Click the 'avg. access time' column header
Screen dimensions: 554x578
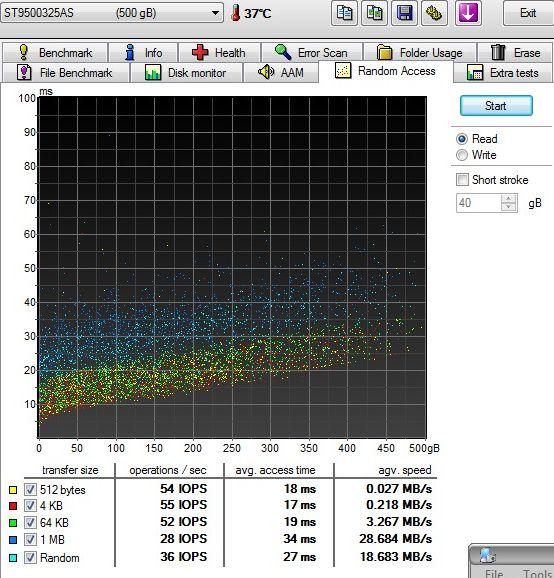tap(275, 470)
